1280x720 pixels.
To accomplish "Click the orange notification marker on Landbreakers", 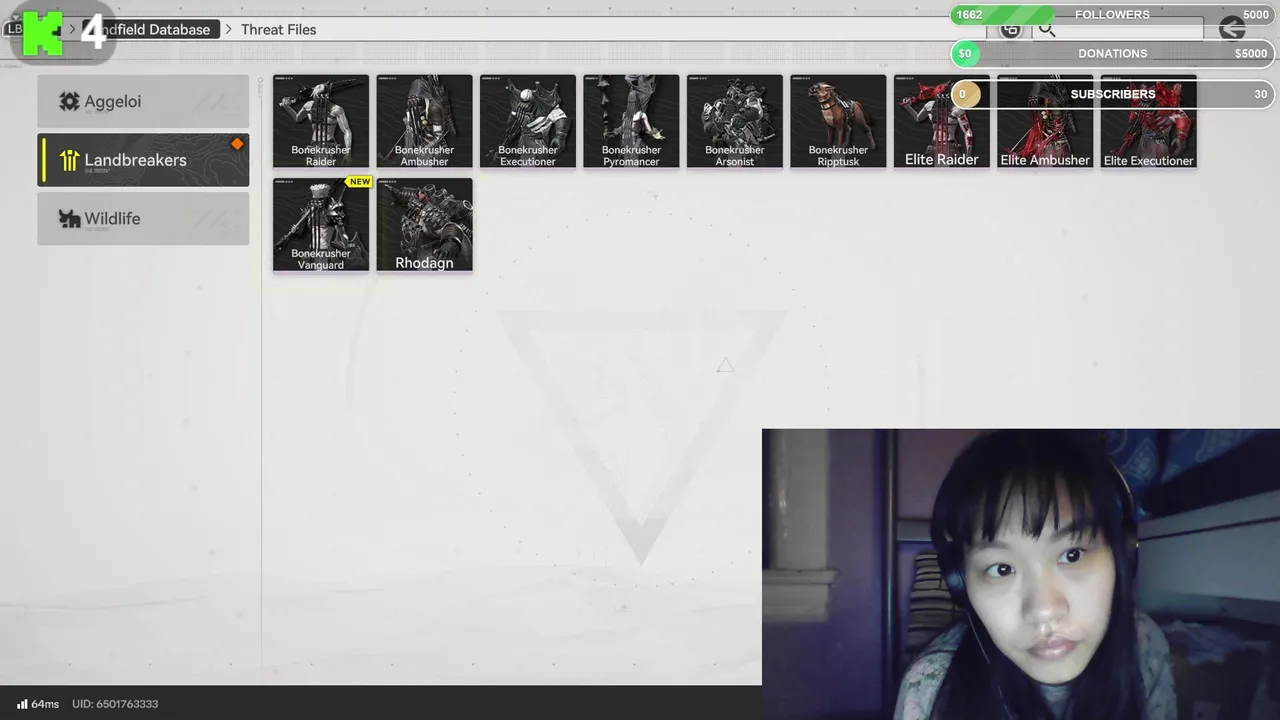I will 237,144.
